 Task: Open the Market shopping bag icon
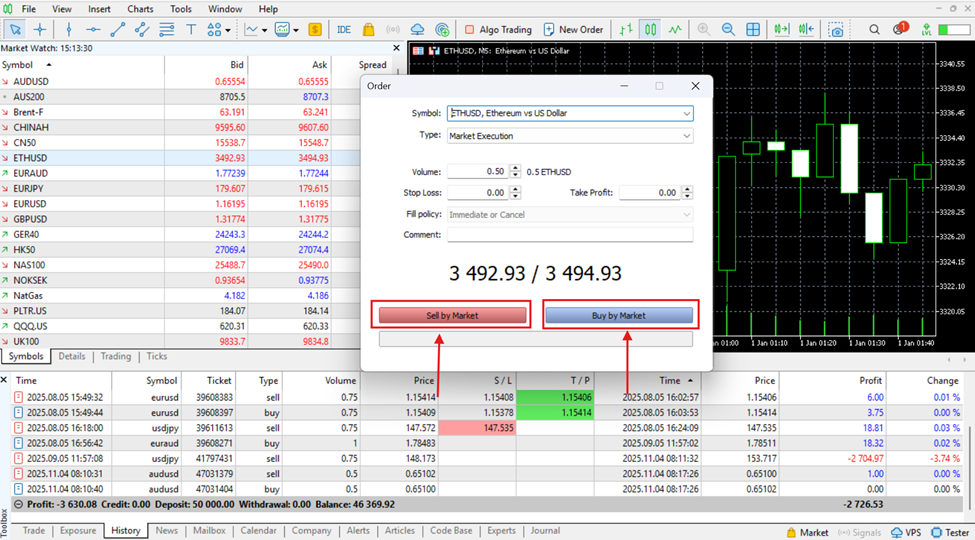point(370,29)
